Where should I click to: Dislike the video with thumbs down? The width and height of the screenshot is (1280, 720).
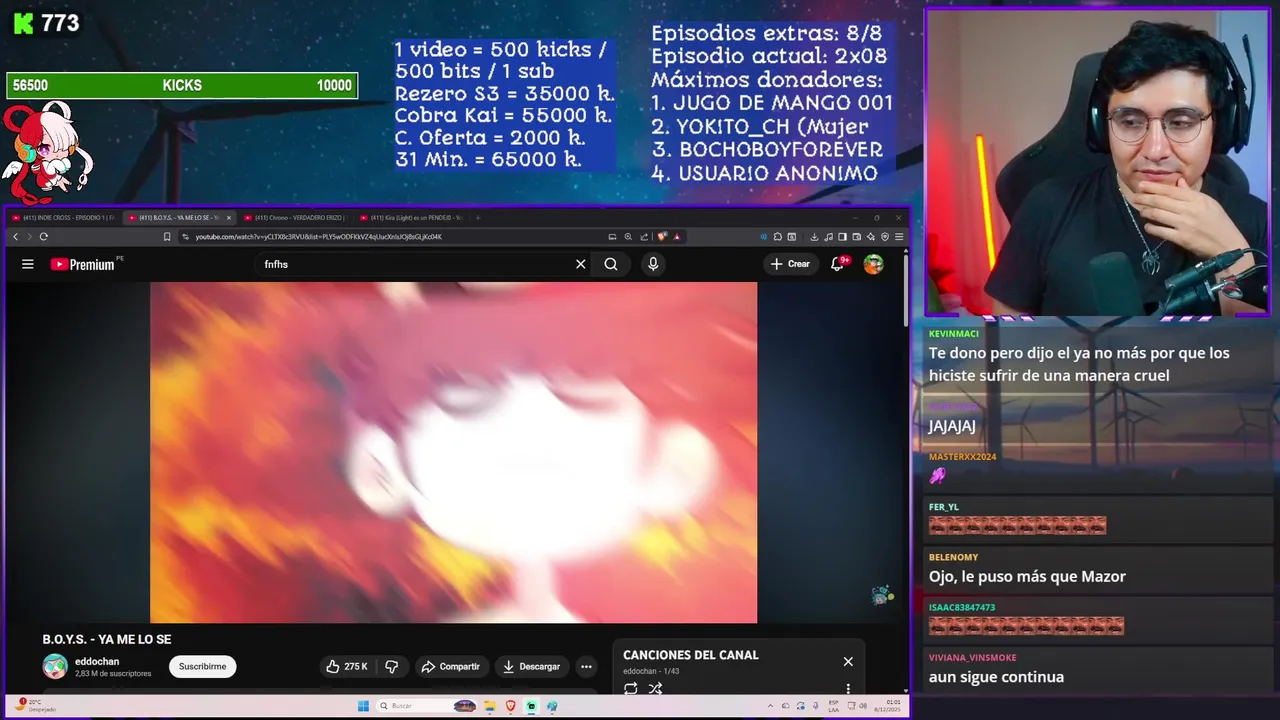pos(392,666)
